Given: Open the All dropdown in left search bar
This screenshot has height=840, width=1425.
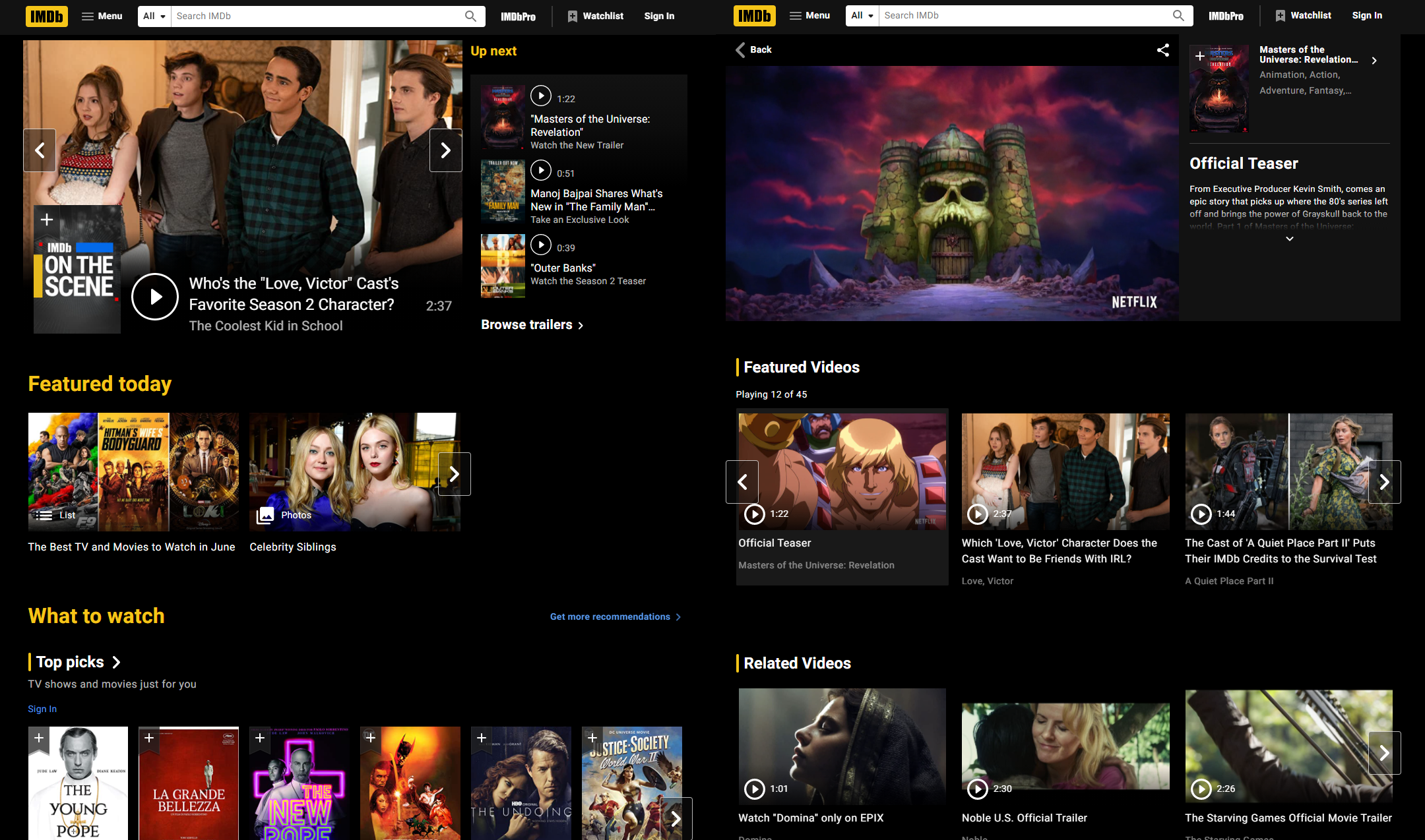Looking at the screenshot, I should coord(154,16).
